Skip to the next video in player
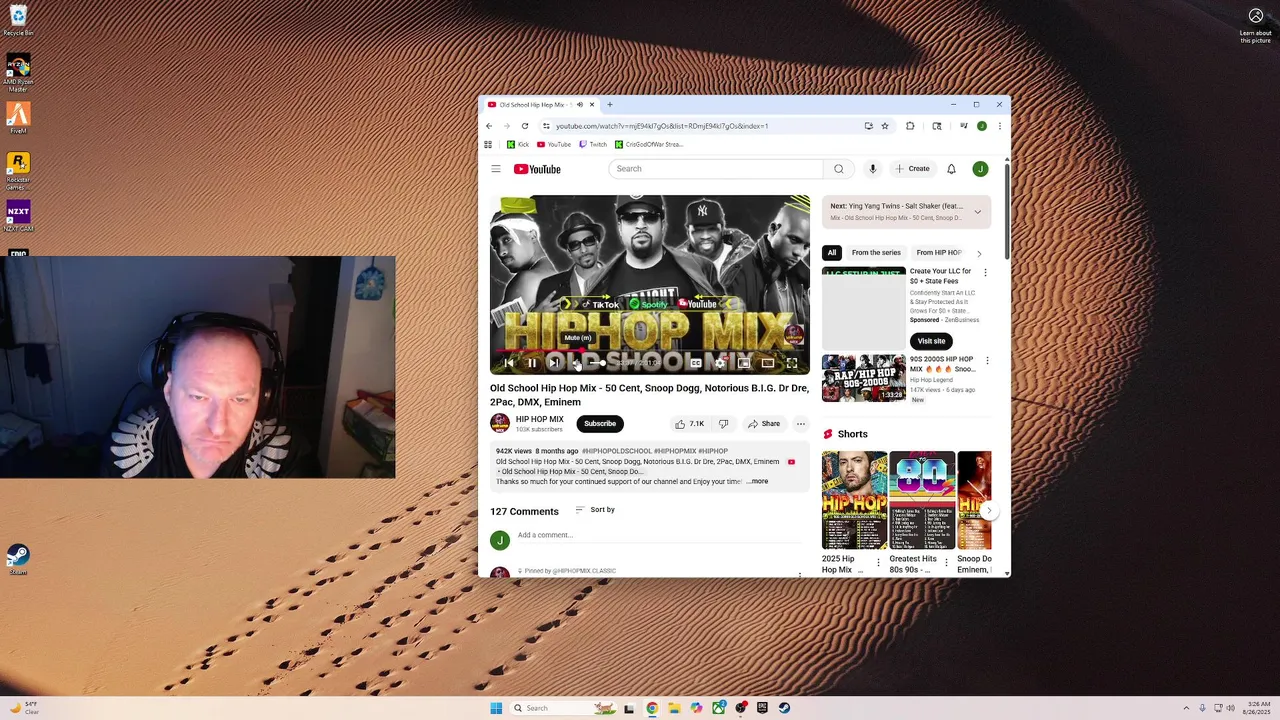Image resolution: width=1280 pixels, height=720 pixels. pyautogui.click(x=555, y=363)
